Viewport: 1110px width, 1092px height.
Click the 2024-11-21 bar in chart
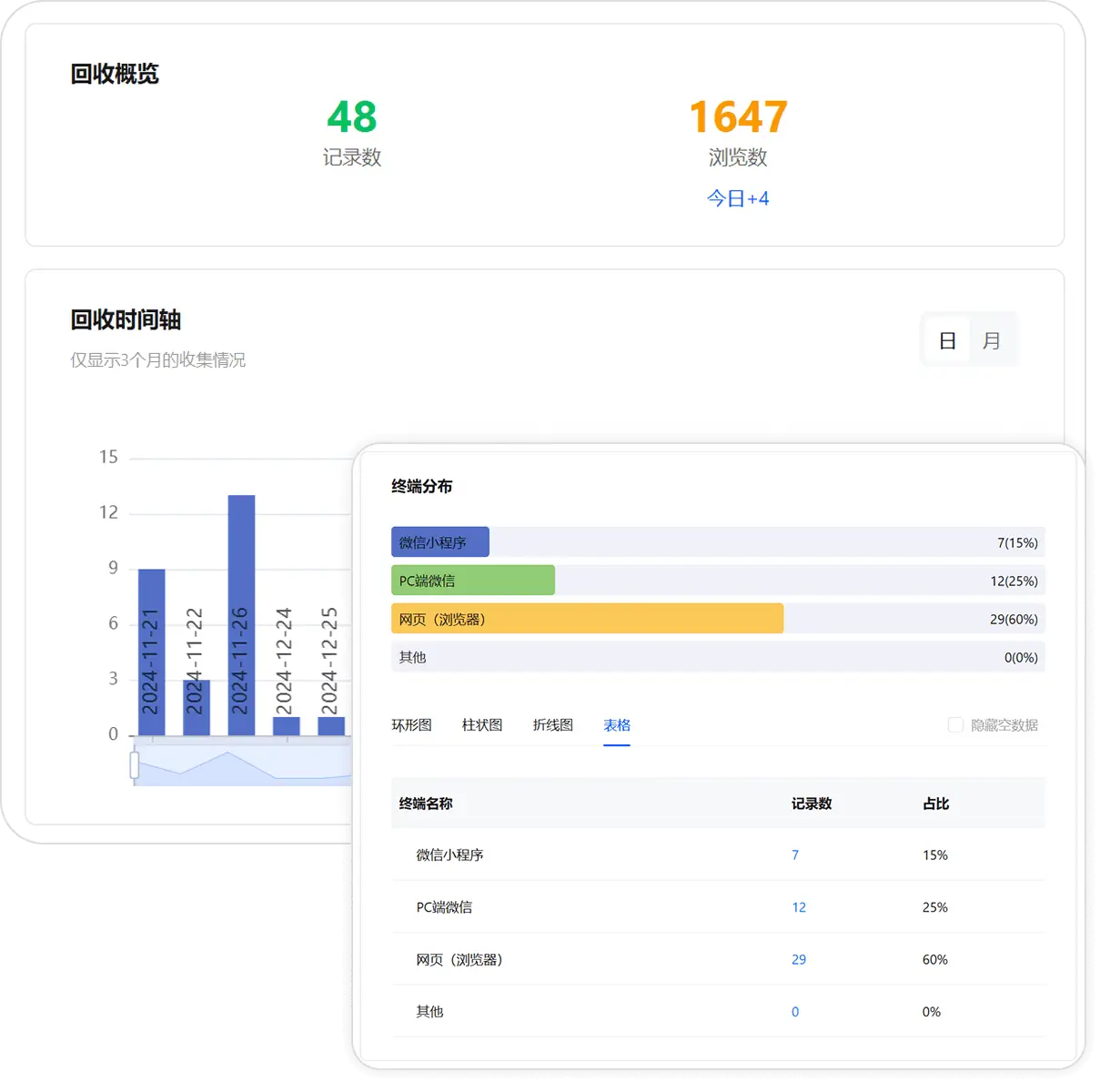point(151,652)
